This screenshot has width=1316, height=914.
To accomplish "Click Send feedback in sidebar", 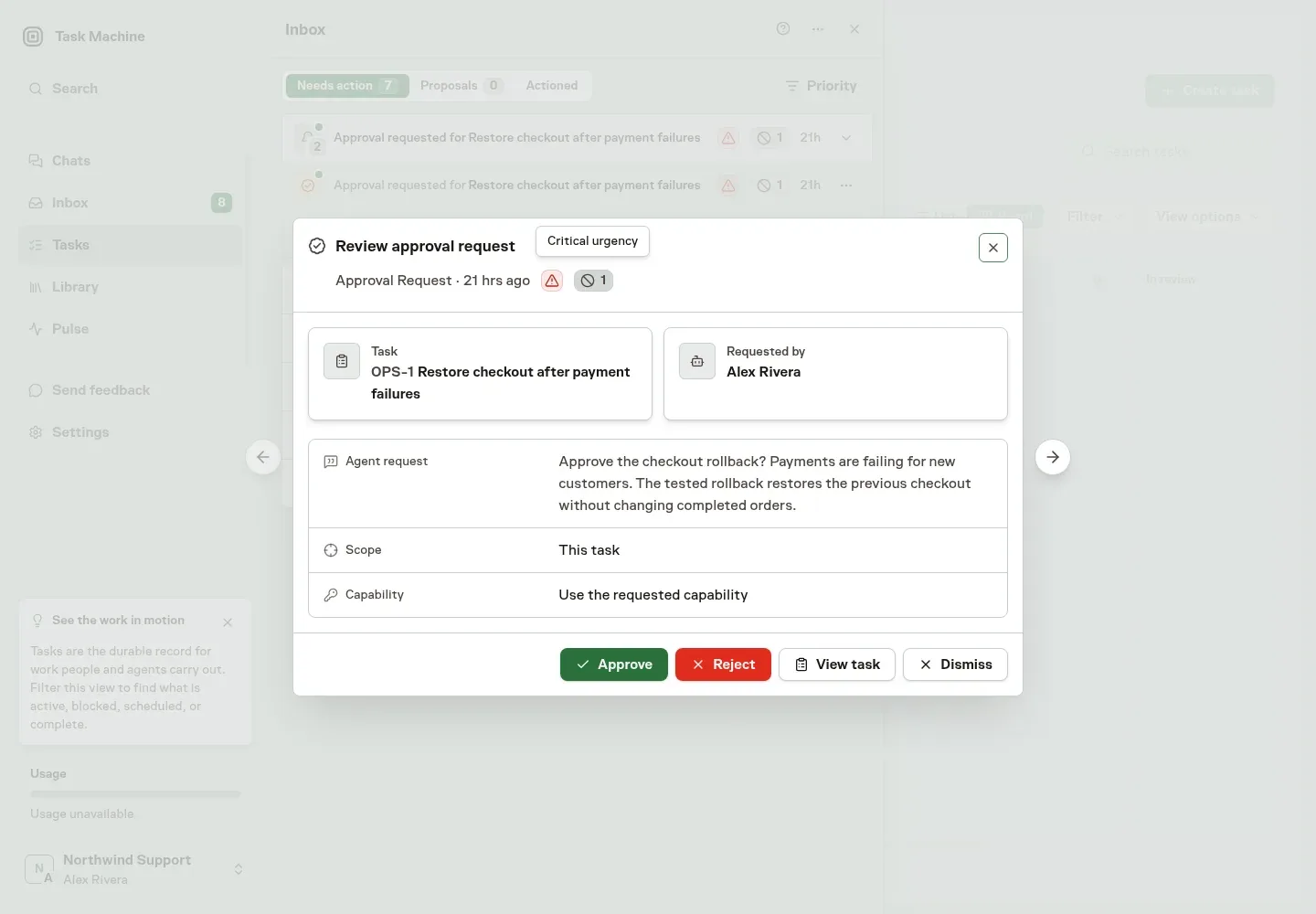I will [x=130, y=390].
